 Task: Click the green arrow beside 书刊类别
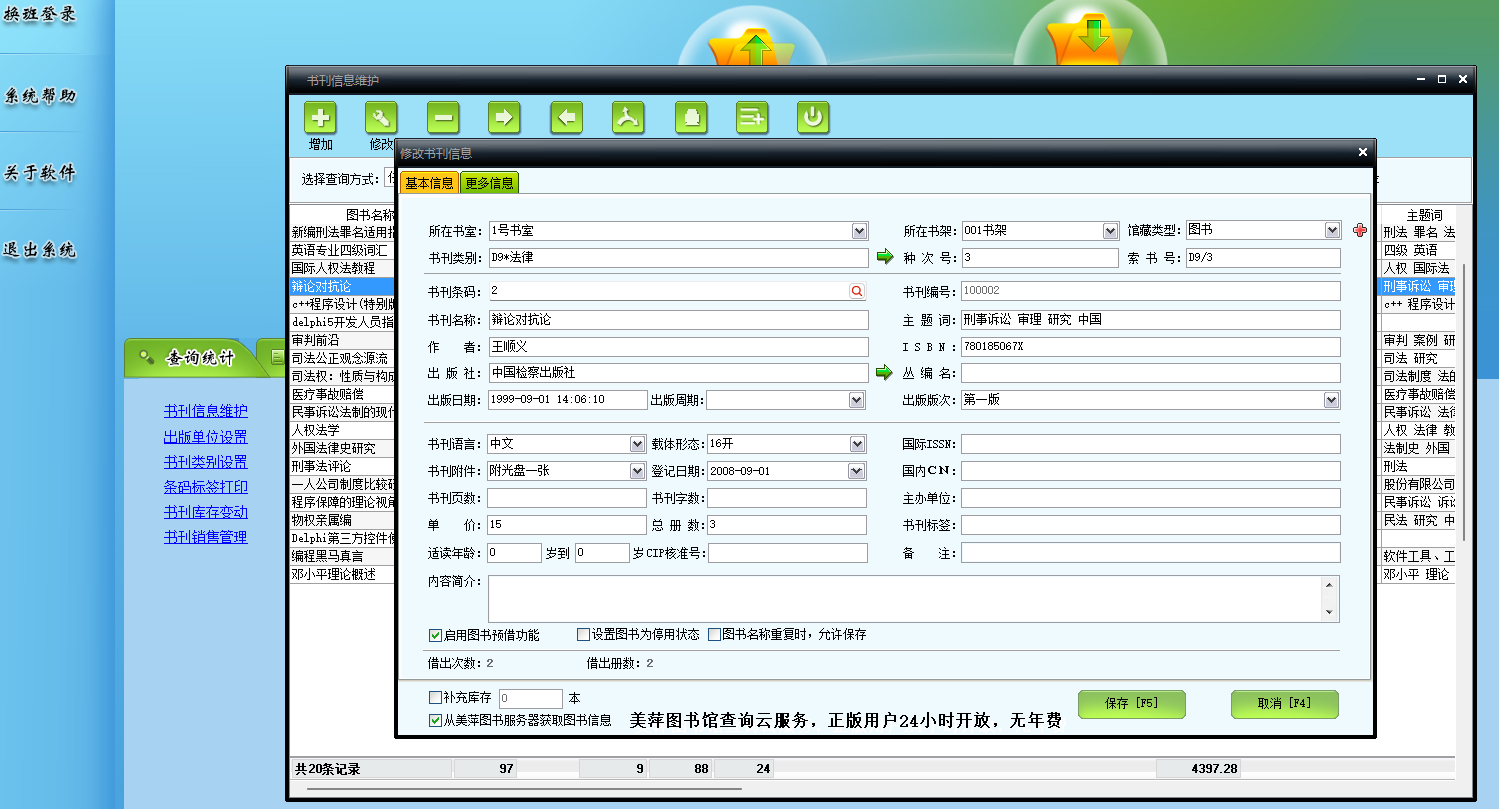[885, 257]
